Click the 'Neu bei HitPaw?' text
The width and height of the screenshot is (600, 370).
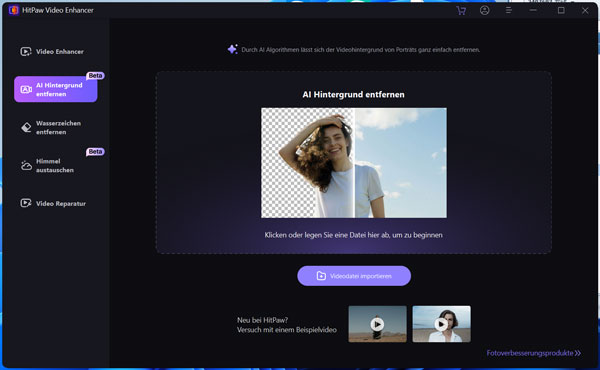tap(262, 320)
